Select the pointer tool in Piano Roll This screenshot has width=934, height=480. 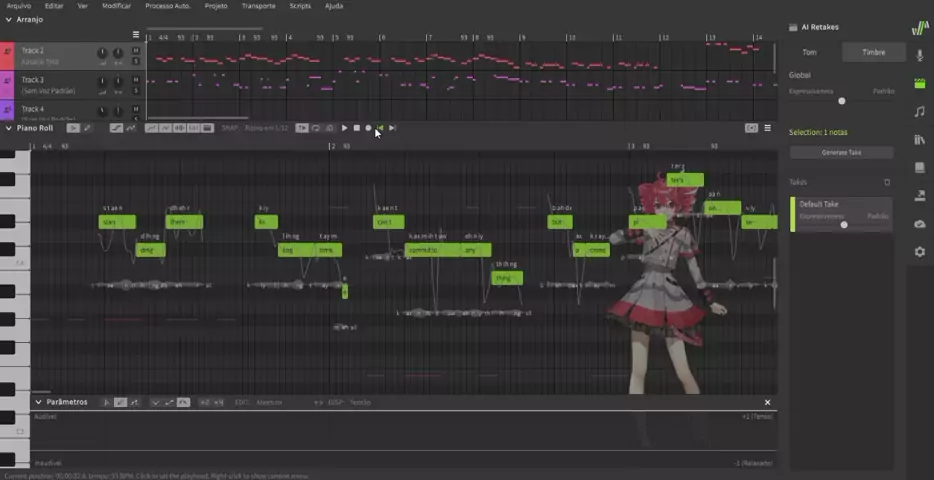coord(73,128)
